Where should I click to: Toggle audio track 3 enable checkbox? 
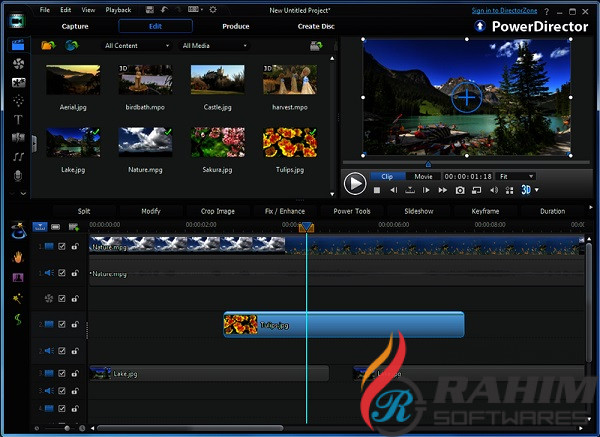coord(62,391)
